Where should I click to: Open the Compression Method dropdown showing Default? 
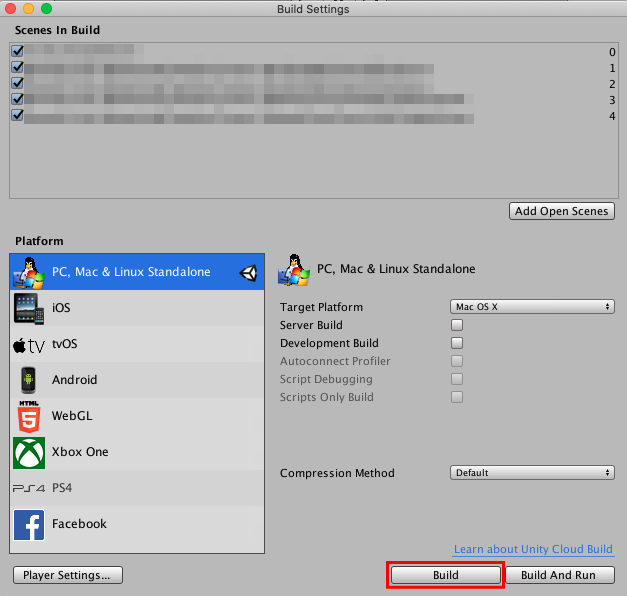[532, 473]
